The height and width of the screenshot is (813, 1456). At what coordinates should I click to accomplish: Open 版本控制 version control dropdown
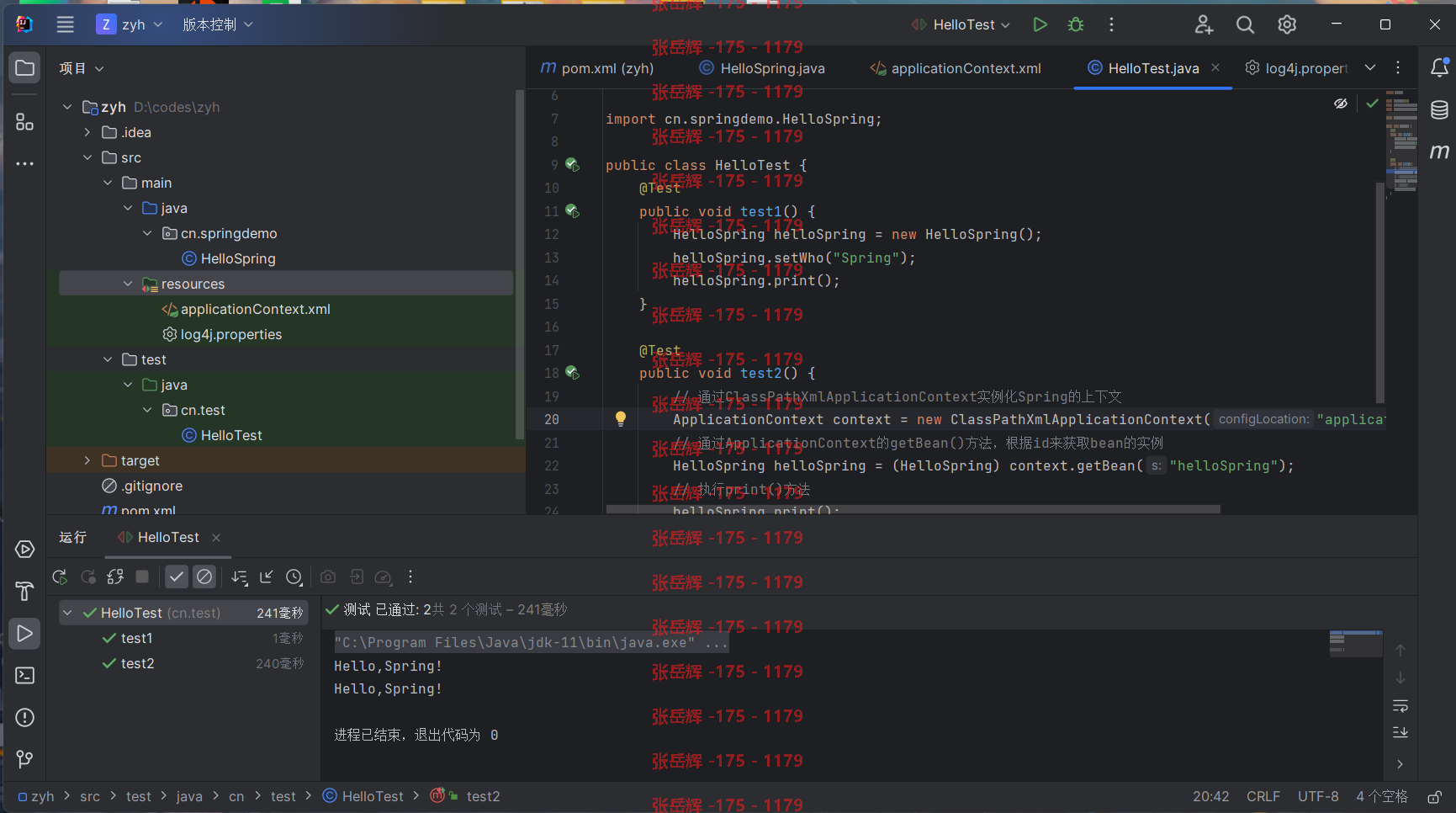pyautogui.click(x=218, y=24)
